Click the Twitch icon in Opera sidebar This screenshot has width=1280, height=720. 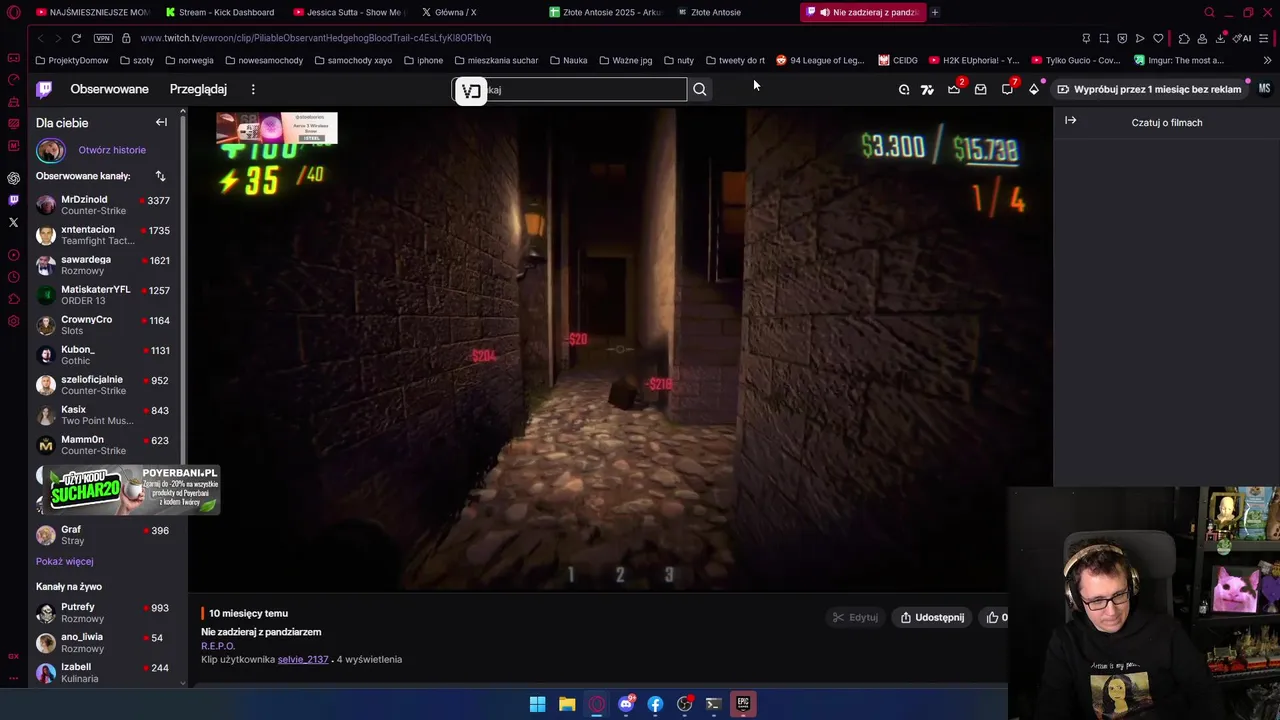click(x=13, y=200)
